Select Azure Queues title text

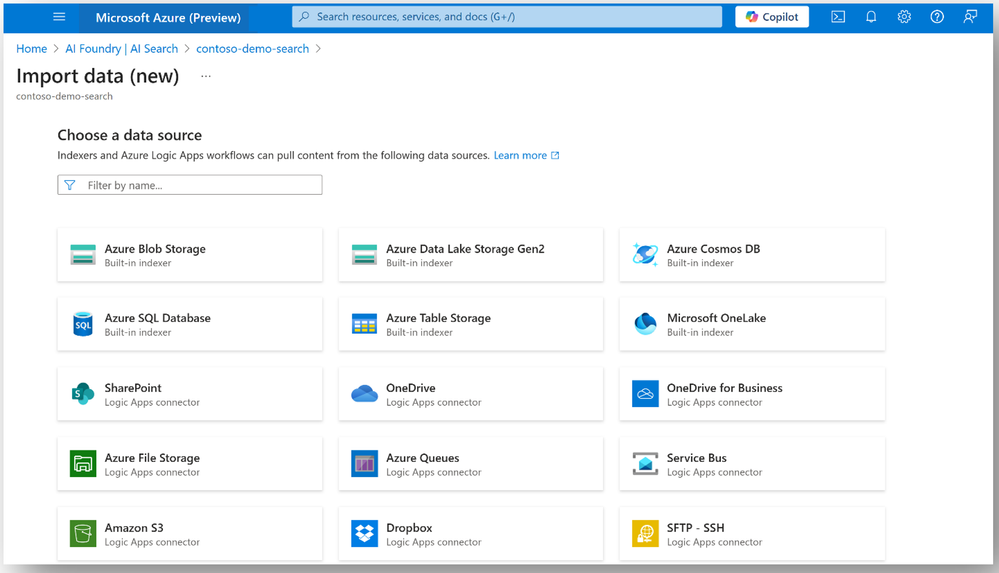[422, 458]
